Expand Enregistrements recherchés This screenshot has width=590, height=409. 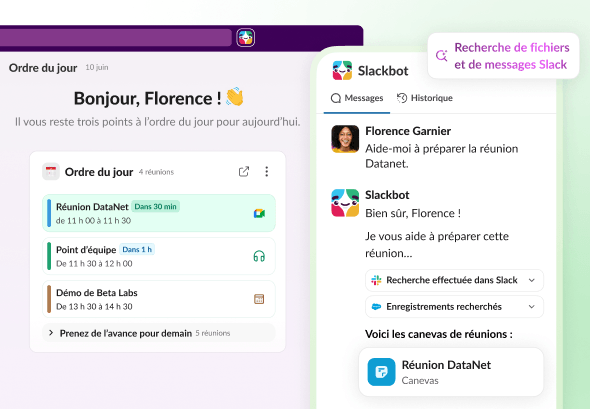(x=454, y=307)
